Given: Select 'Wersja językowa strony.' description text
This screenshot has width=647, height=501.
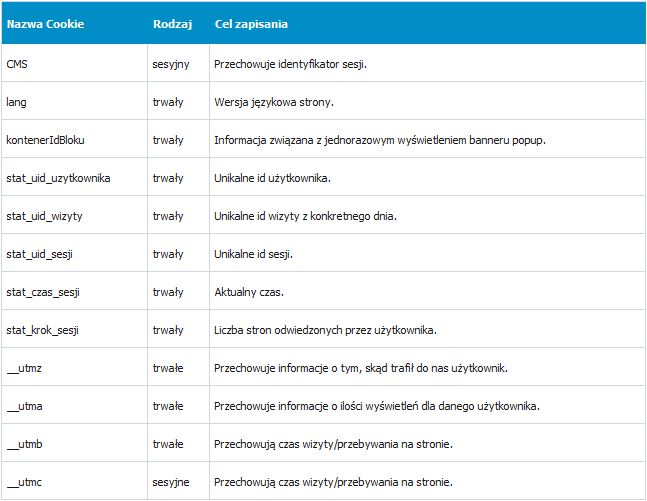Looking at the screenshot, I should pyautogui.click(x=274, y=102).
